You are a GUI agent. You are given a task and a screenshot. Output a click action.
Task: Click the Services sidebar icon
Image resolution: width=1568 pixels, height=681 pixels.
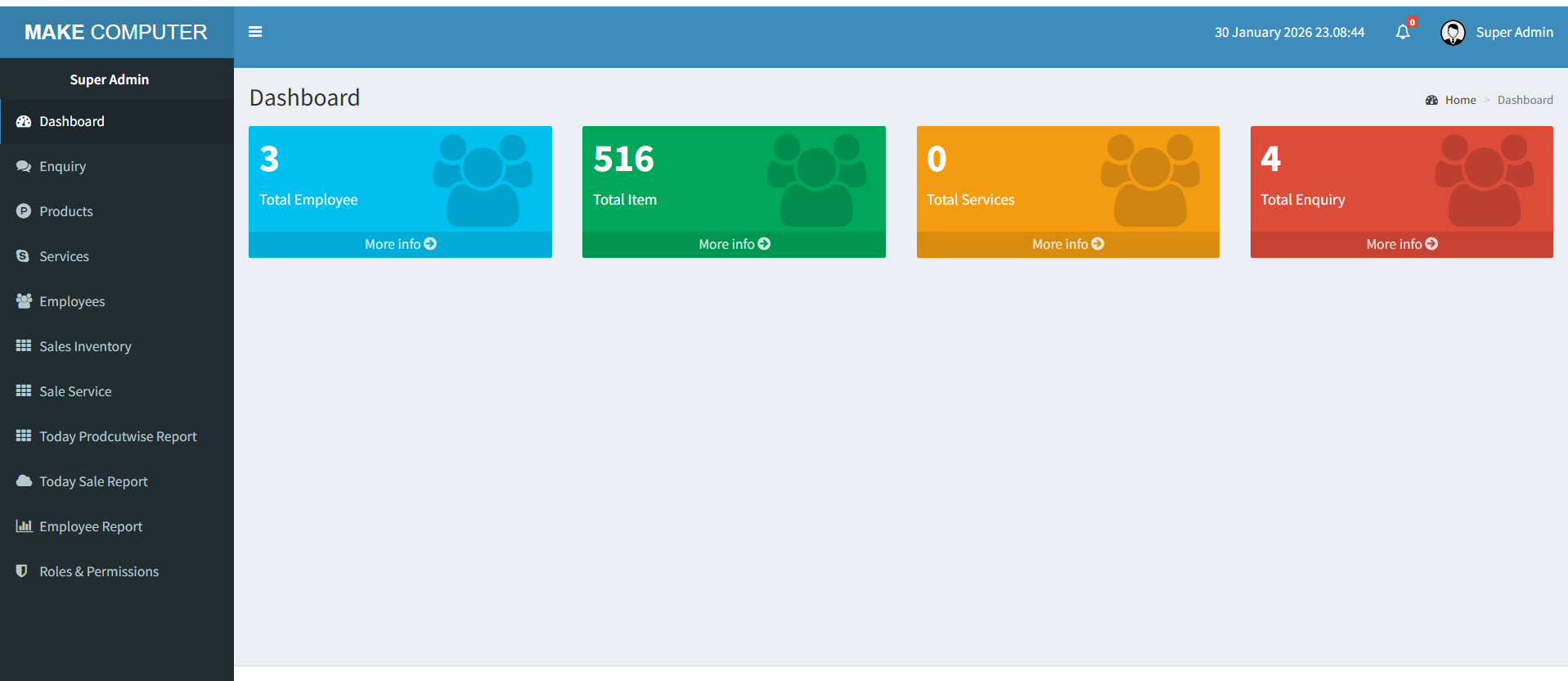pyautogui.click(x=24, y=256)
